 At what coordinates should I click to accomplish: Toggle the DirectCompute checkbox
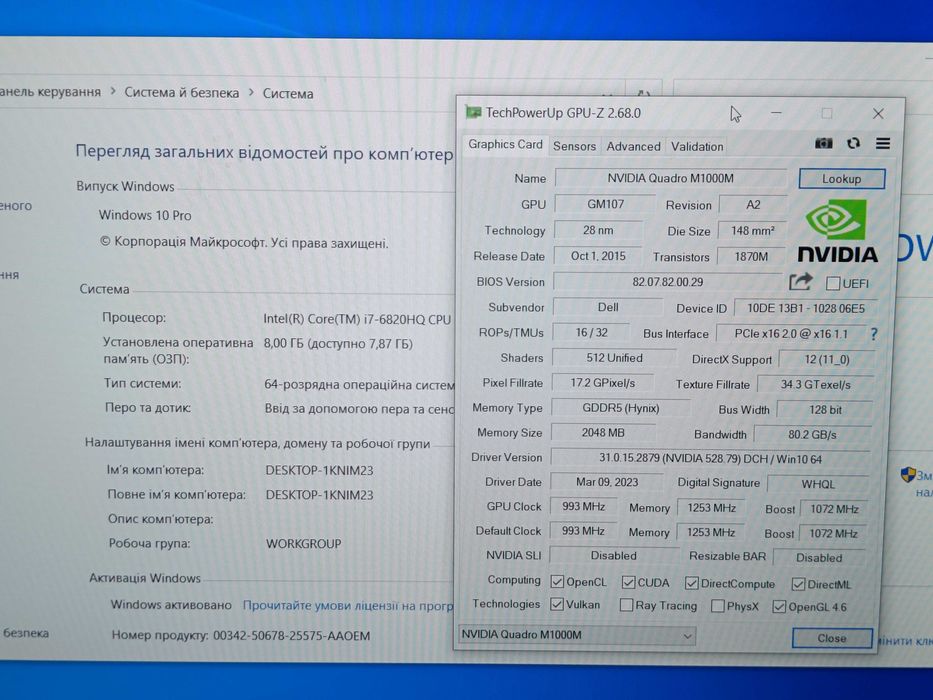(691, 583)
